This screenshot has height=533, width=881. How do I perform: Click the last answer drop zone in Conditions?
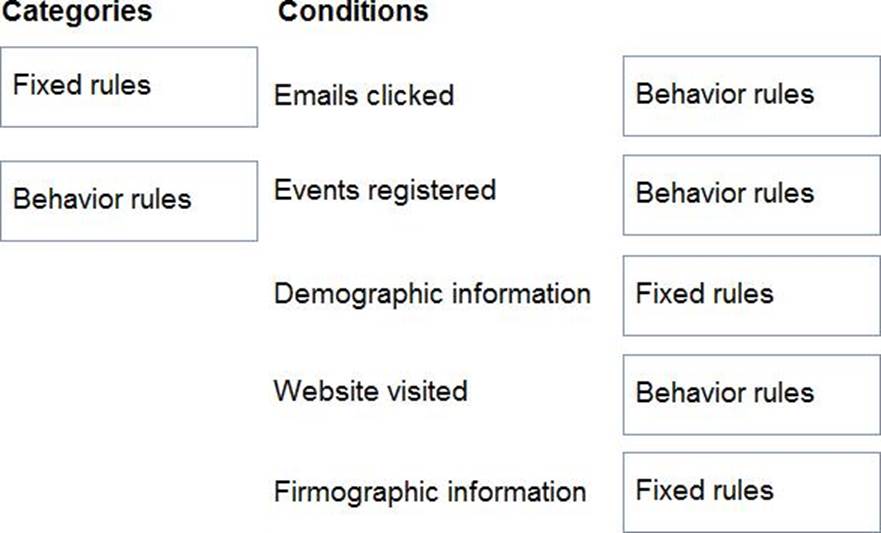[x=751, y=492]
